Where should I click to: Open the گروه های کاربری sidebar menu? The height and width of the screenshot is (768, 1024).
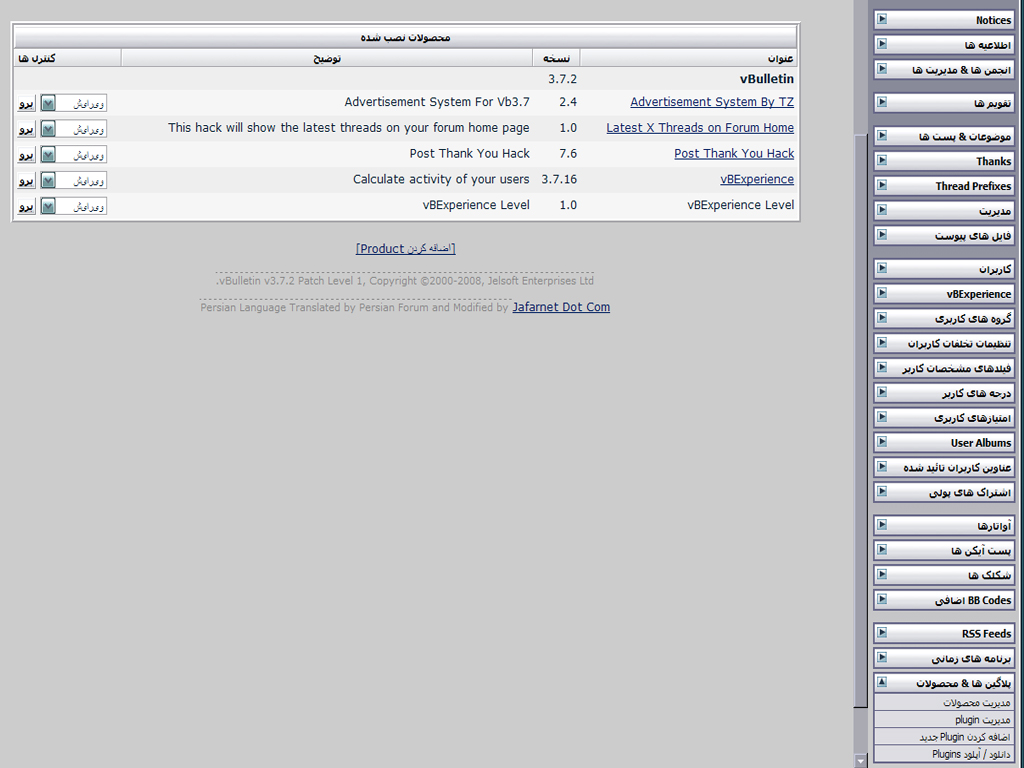(x=944, y=318)
